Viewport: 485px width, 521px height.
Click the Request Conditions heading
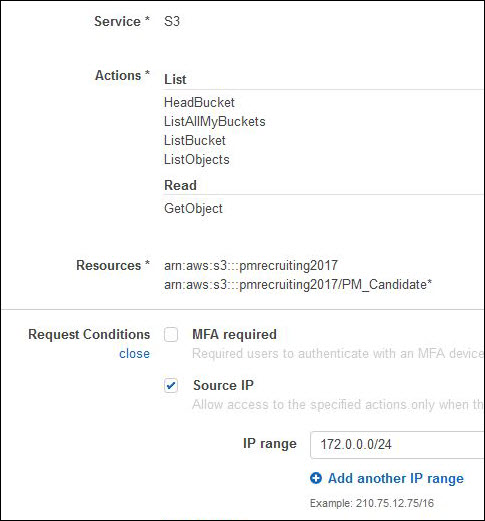[89, 334]
